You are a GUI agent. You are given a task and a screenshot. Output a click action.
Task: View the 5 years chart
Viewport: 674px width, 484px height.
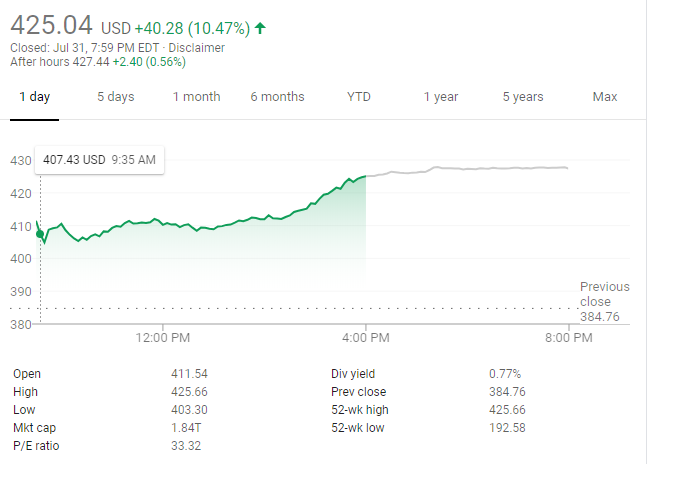(523, 97)
